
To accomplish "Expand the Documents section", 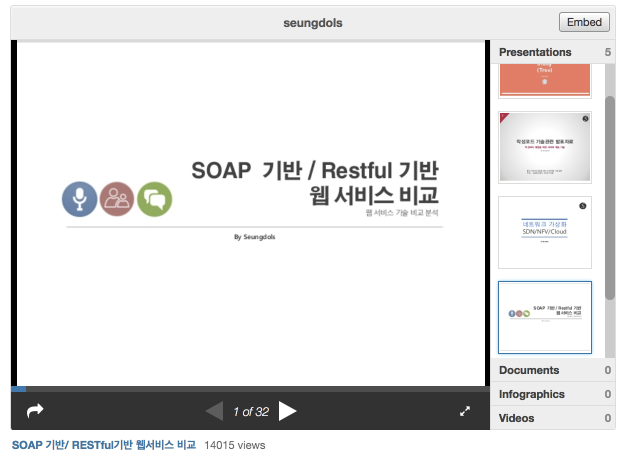I will tap(554, 370).
